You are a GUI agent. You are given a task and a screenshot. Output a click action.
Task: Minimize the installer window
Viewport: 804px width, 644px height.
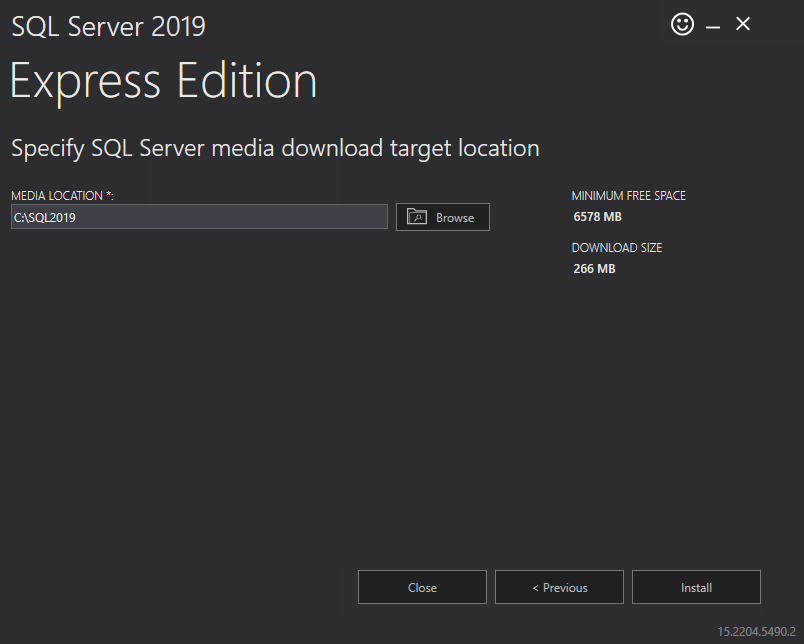712,24
